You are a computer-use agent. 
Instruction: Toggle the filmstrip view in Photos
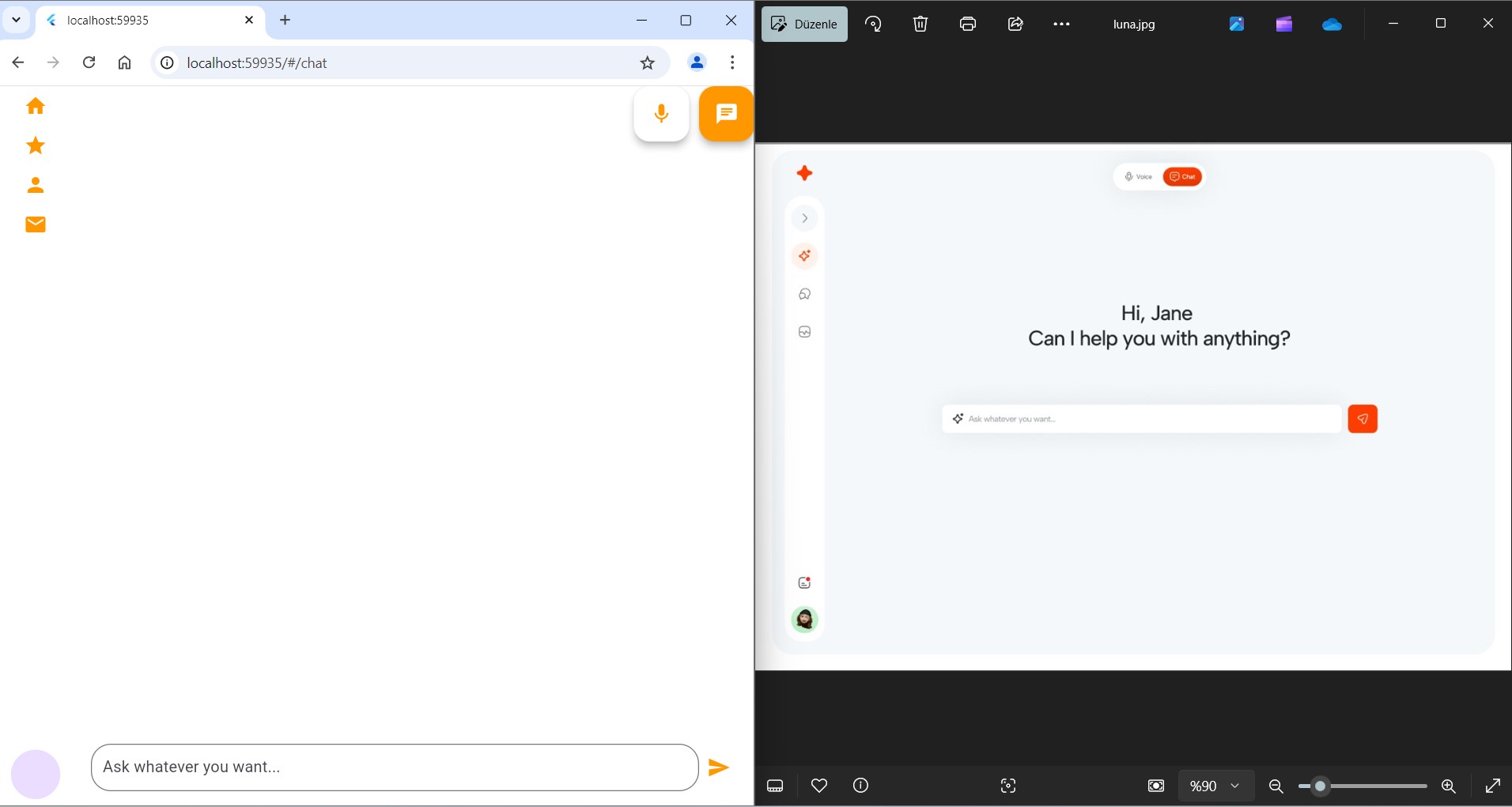775,786
